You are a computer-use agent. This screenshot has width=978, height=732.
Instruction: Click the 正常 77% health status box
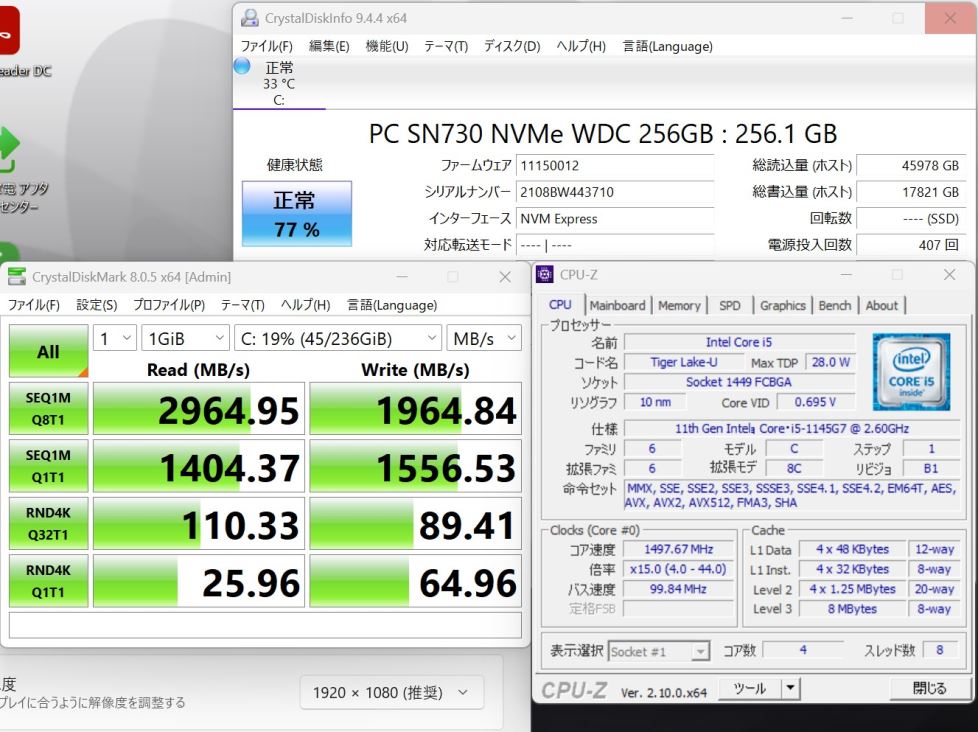pos(297,214)
